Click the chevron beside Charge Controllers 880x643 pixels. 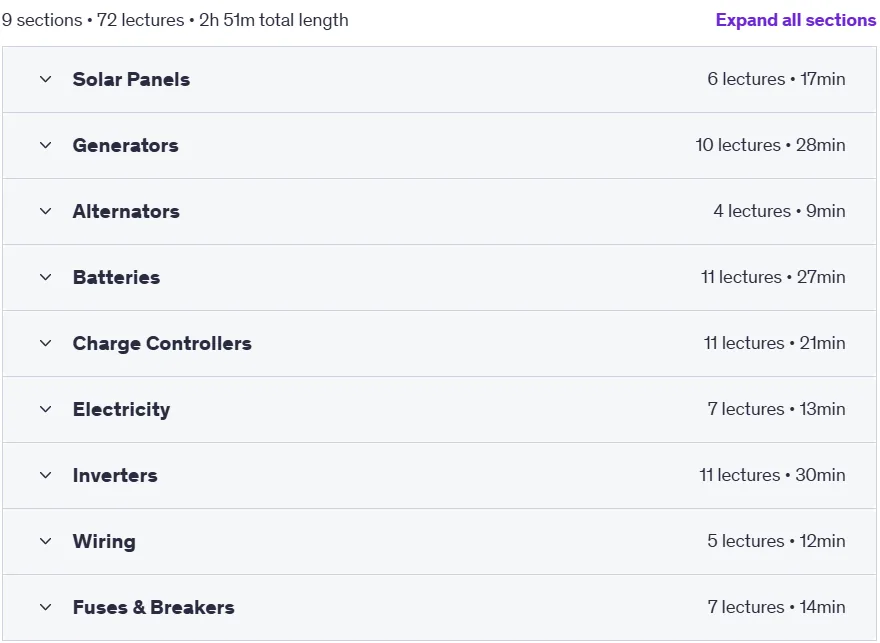click(45, 343)
